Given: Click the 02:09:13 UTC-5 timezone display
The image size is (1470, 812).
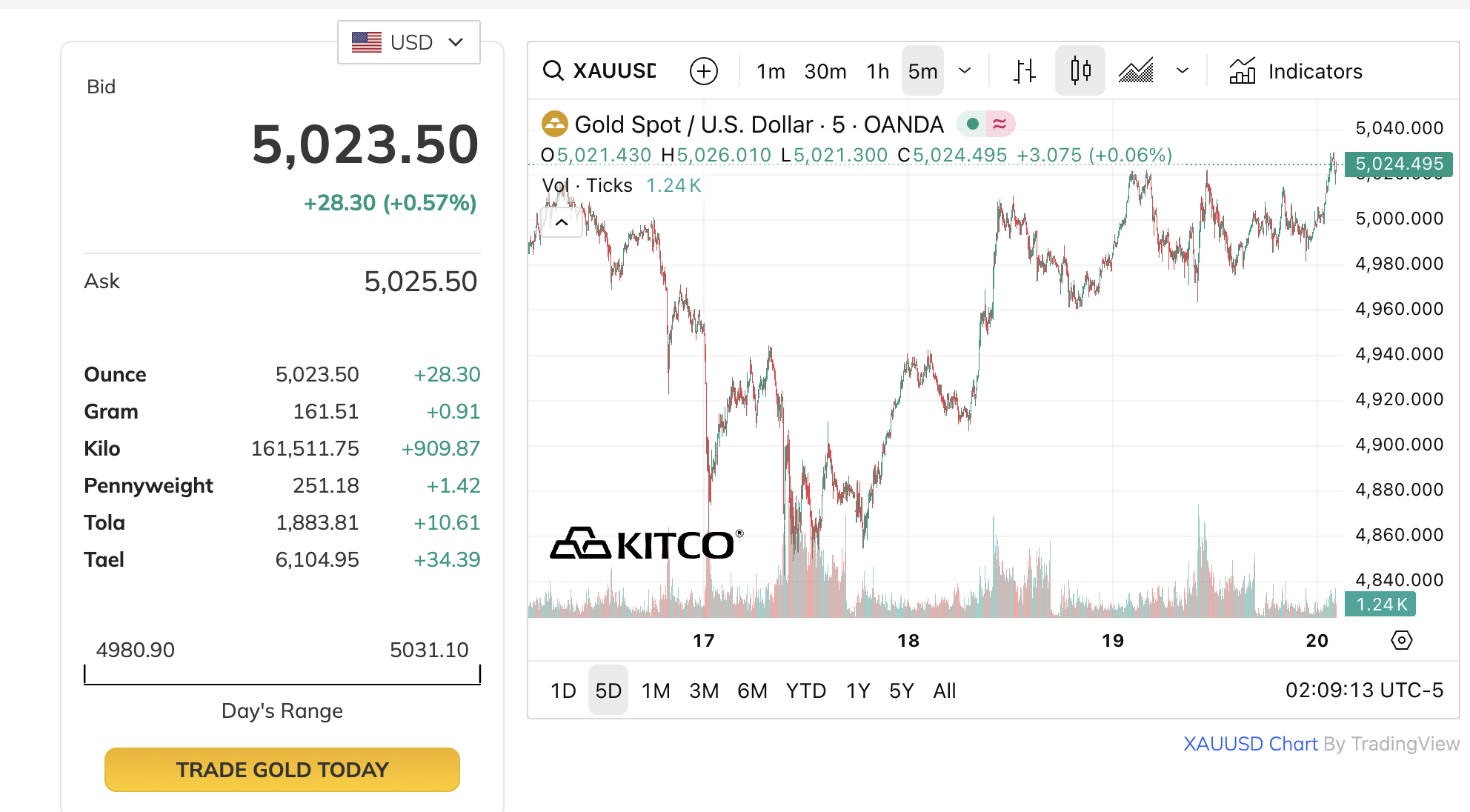Looking at the screenshot, I should pos(1364,690).
